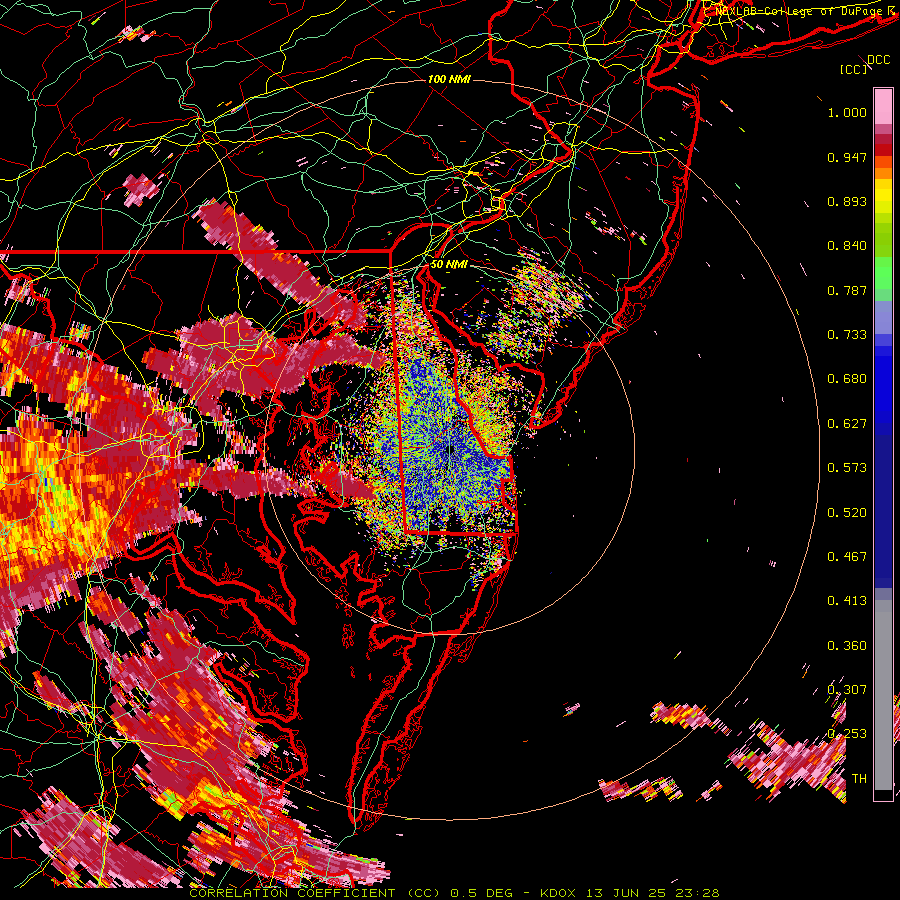The width and height of the screenshot is (900, 900).
Task: Select the 0.627 color scale value
Action: pos(847,424)
